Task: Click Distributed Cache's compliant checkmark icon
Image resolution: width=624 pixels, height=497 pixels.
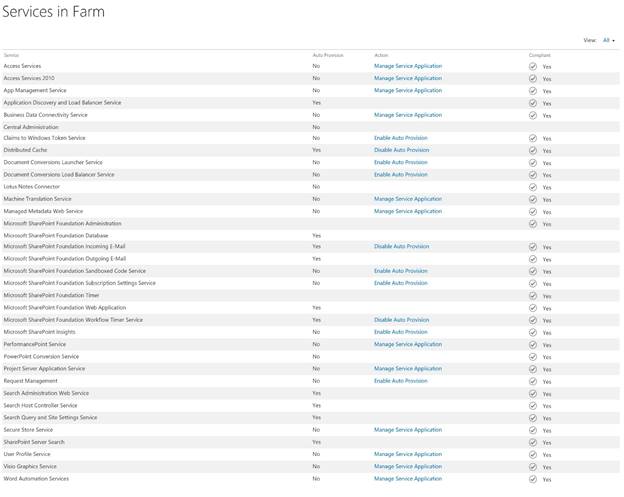Action: click(x=533, y=150)
